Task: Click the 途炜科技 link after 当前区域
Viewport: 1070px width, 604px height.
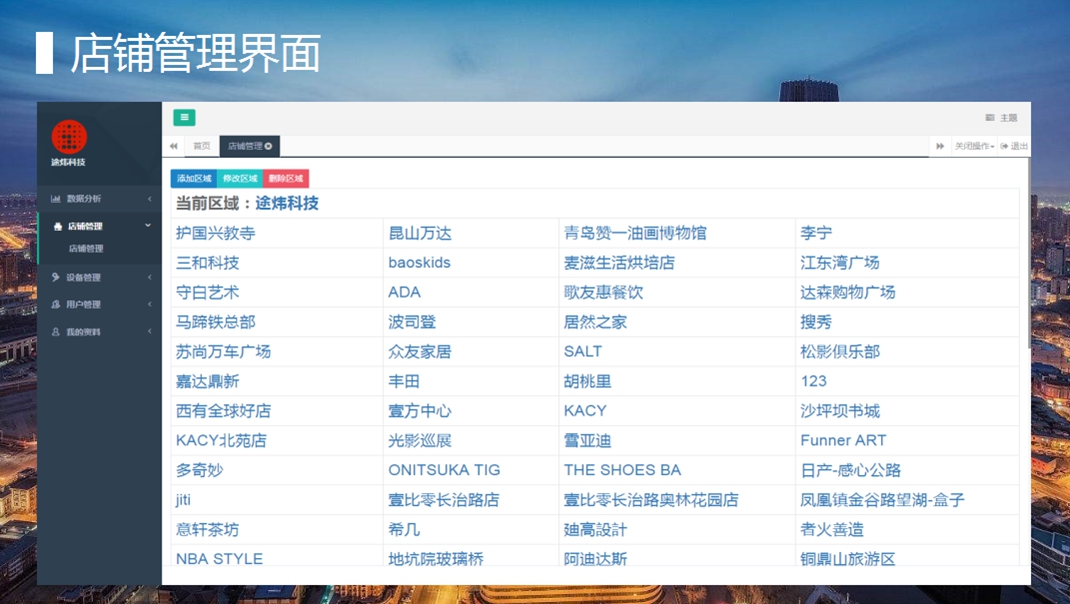Action: click(287, 203)
